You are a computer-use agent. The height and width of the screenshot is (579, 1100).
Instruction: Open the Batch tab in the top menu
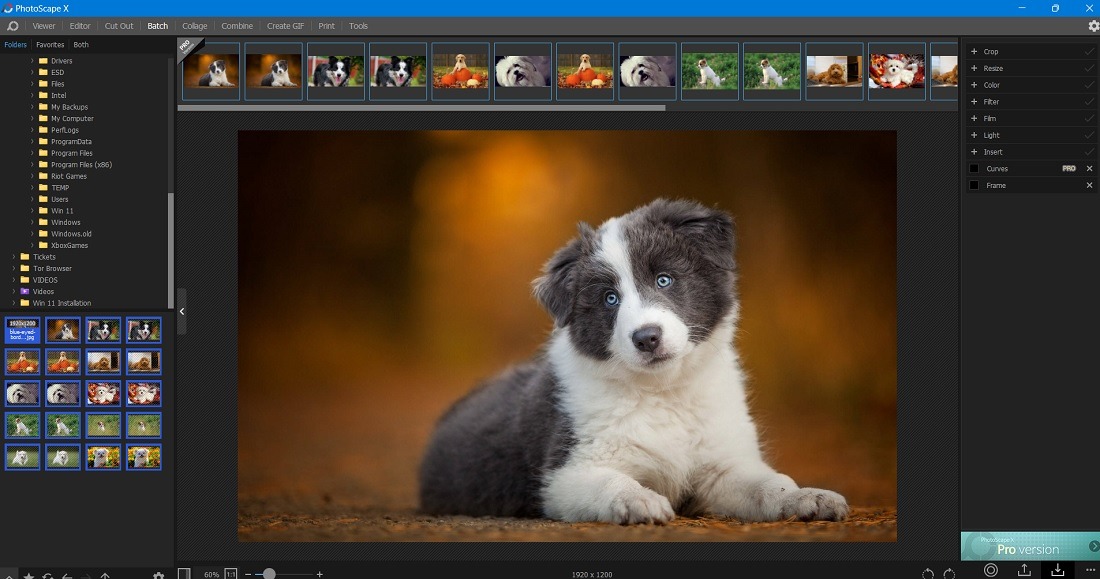click(157, 25)
